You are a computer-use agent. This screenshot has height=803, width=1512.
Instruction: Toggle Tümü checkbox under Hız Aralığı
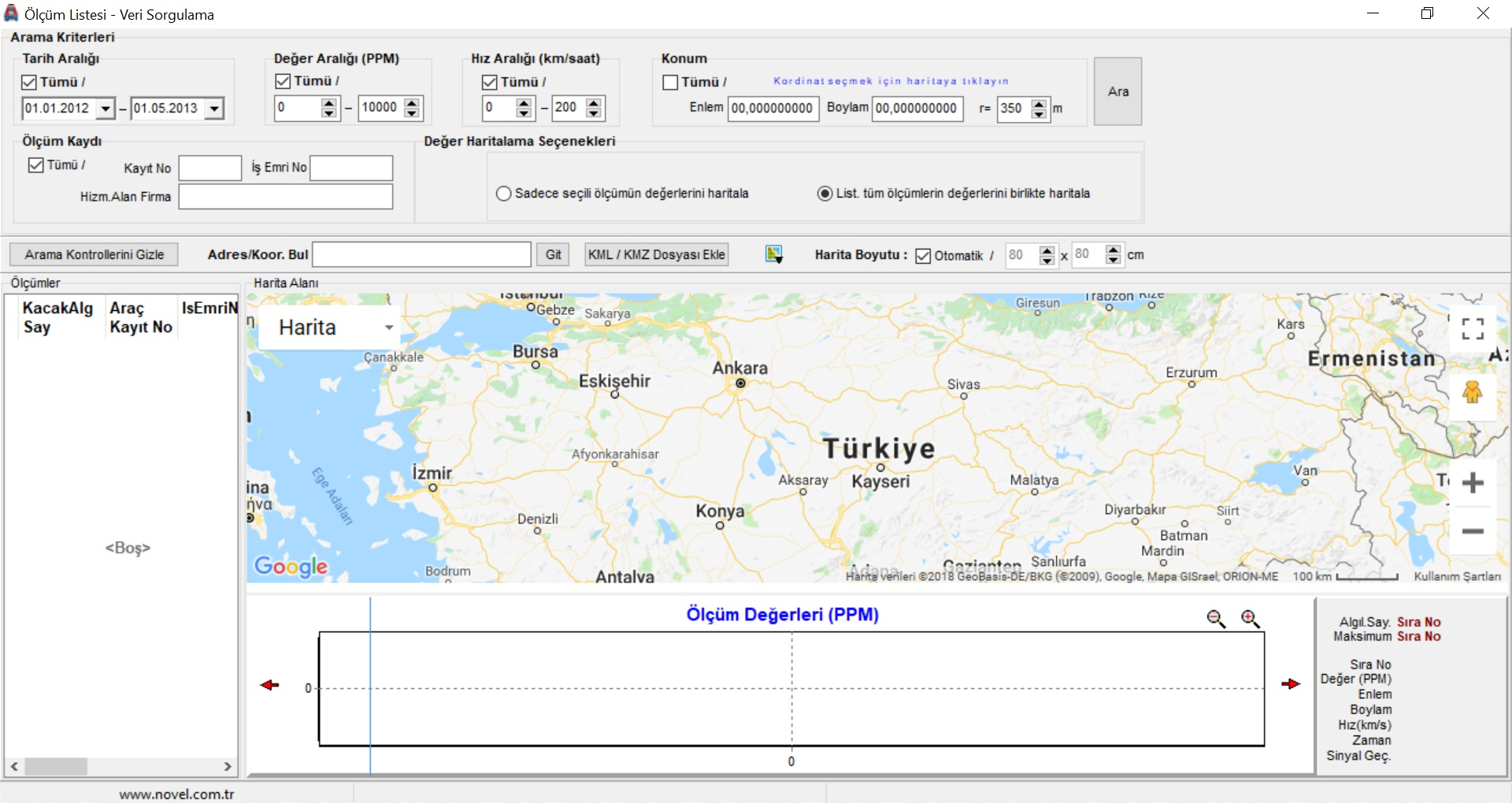coord(490,82)
